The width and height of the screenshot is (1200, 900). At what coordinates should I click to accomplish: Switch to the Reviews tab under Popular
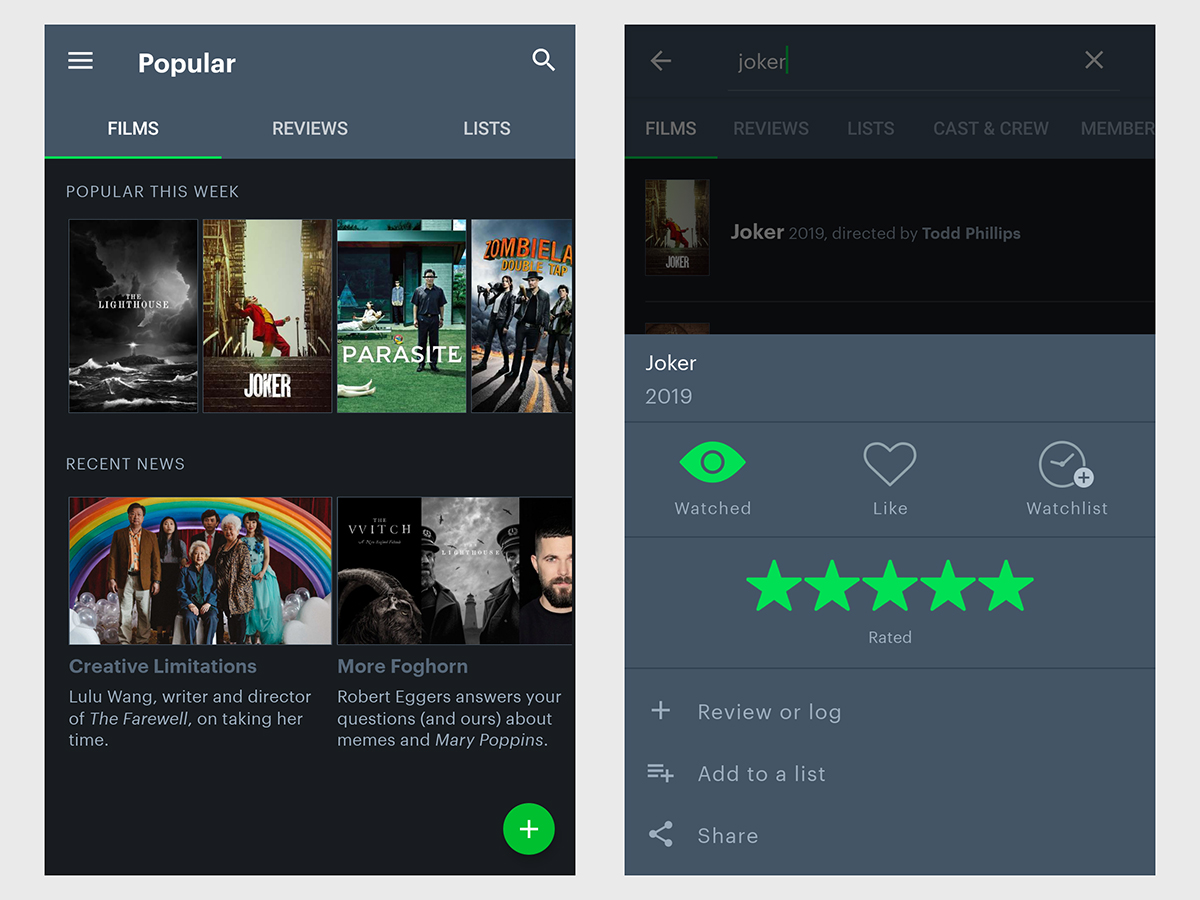(x=310, y=129)
